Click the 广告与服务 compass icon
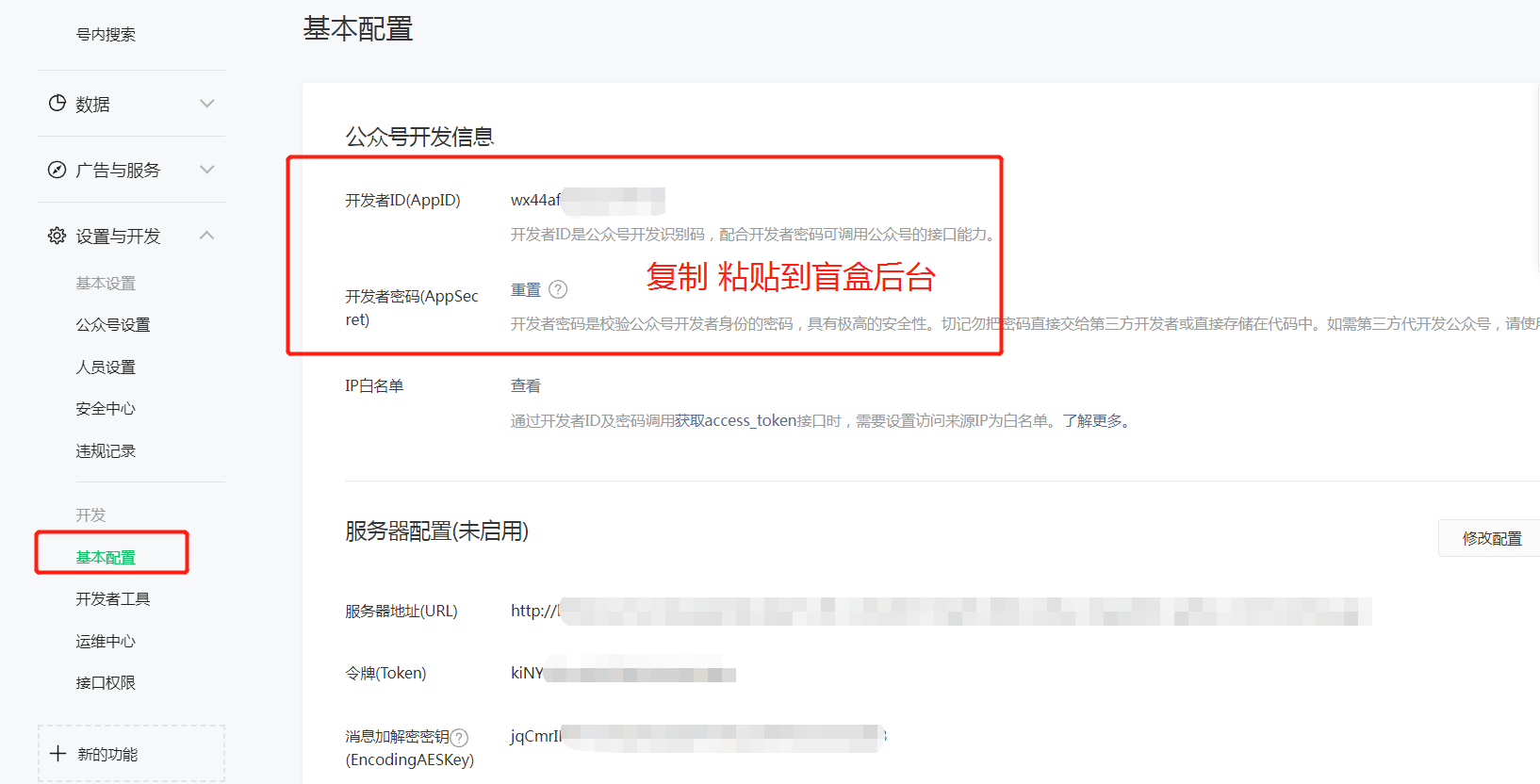1540x784 pixels. [57, 170]
